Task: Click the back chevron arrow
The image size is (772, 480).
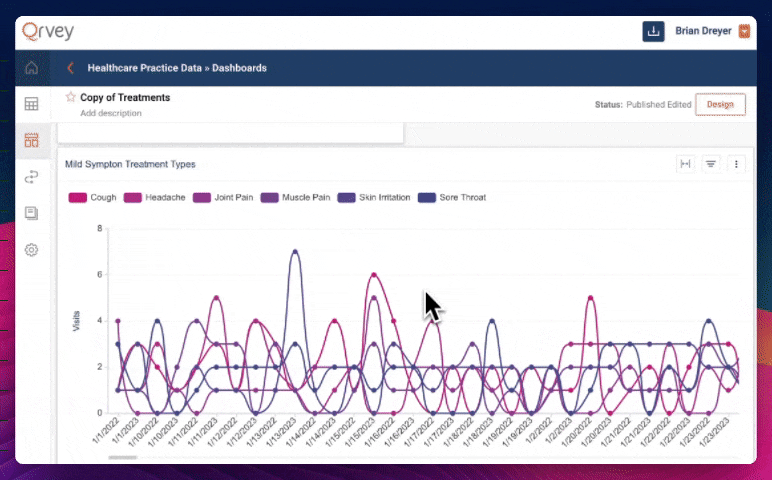Action: coord(70,68)
